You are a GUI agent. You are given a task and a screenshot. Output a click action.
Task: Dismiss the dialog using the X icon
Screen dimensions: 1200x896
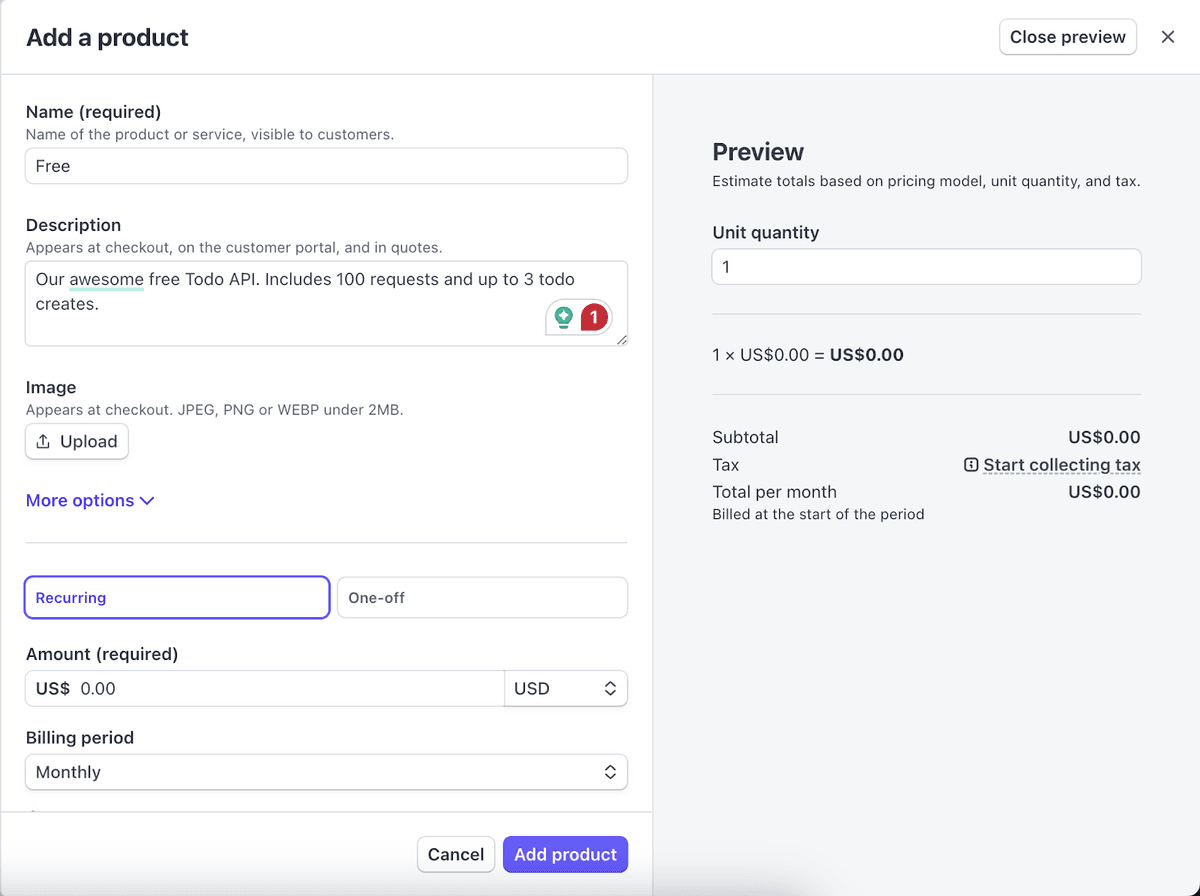click(x=1167, y=36)
